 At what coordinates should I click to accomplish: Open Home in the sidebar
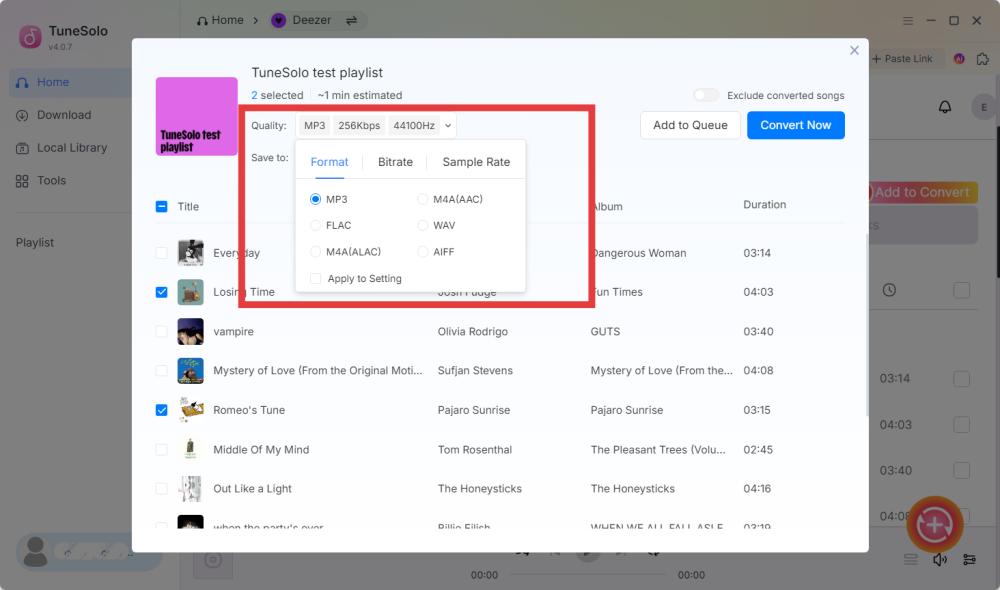[x=69, y=82]
